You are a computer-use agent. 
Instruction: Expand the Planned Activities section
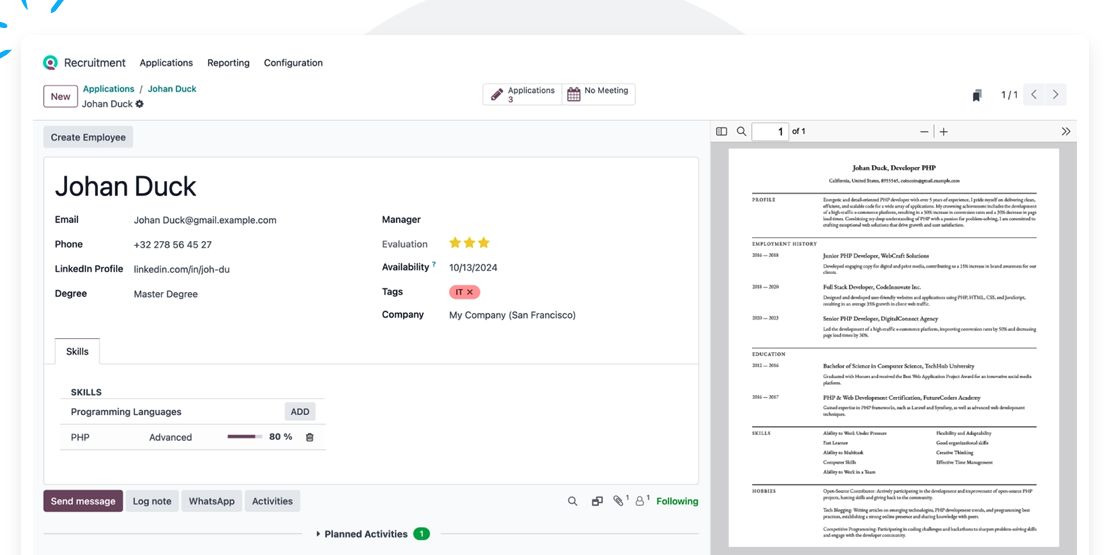(x=366, y=534)
